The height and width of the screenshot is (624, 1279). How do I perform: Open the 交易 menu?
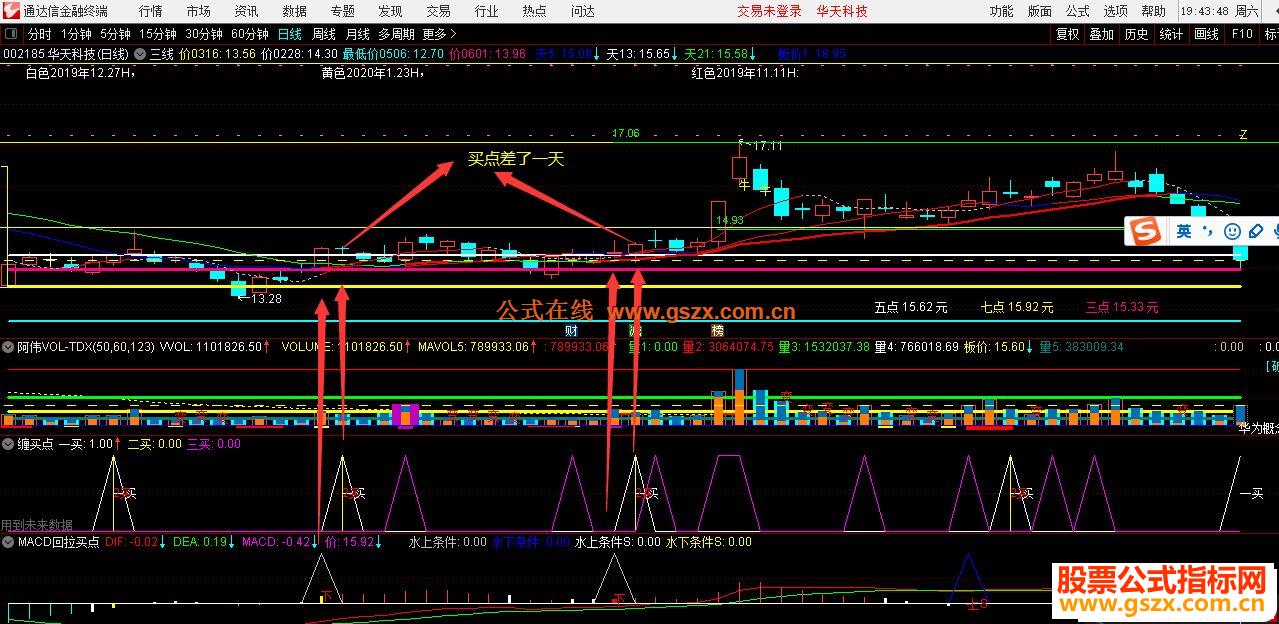[x=438, y=11]
